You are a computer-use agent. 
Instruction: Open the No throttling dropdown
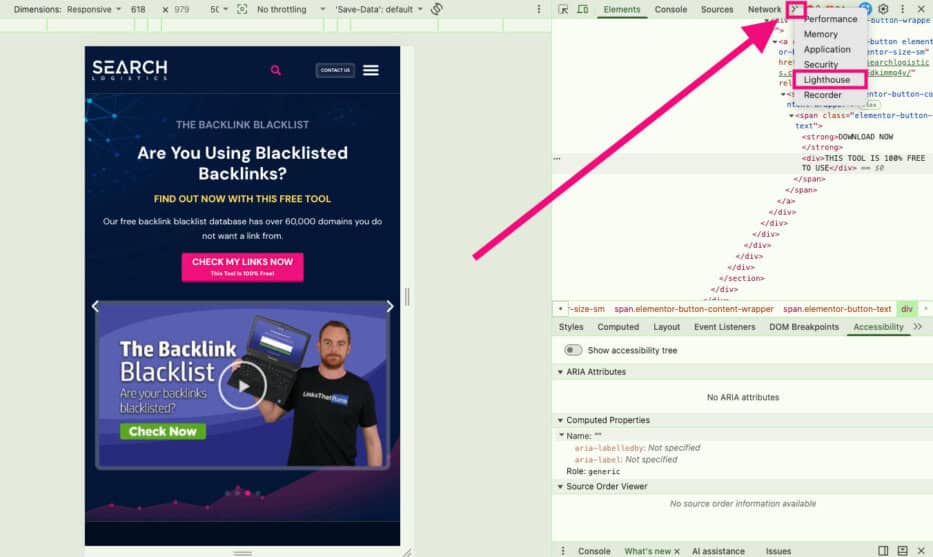291,10
